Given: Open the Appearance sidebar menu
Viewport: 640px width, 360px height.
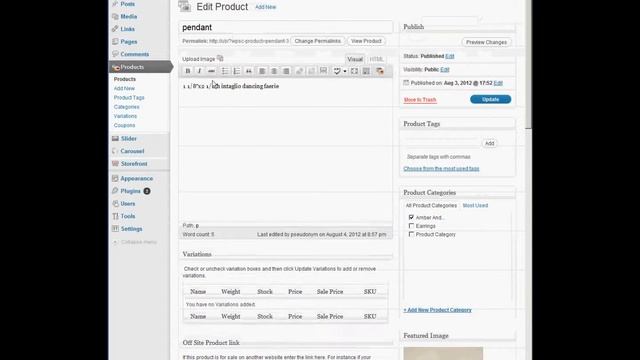Looking at the screenshot, I should 136,178.
